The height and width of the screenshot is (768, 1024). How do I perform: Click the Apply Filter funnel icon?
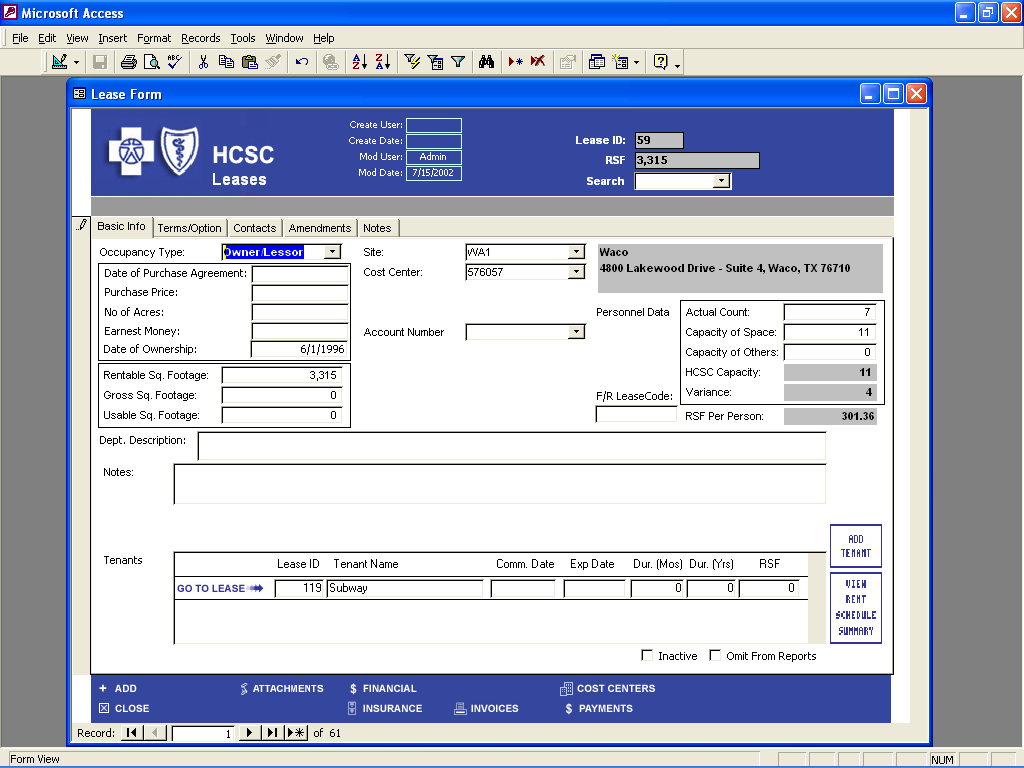458,62
